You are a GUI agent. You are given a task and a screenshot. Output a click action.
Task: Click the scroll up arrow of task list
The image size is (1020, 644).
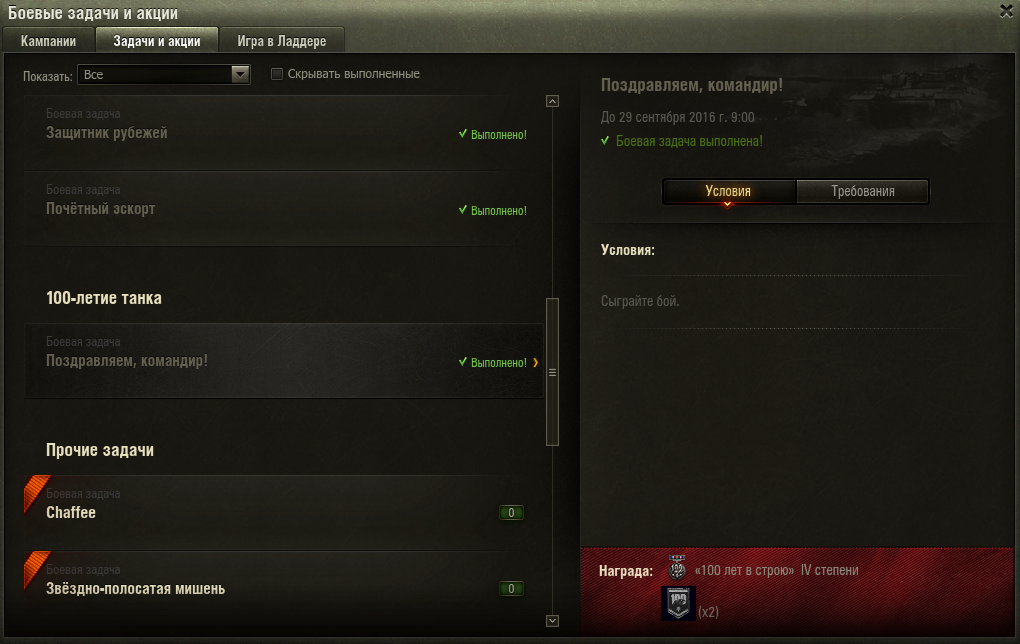tap(552, 101)
